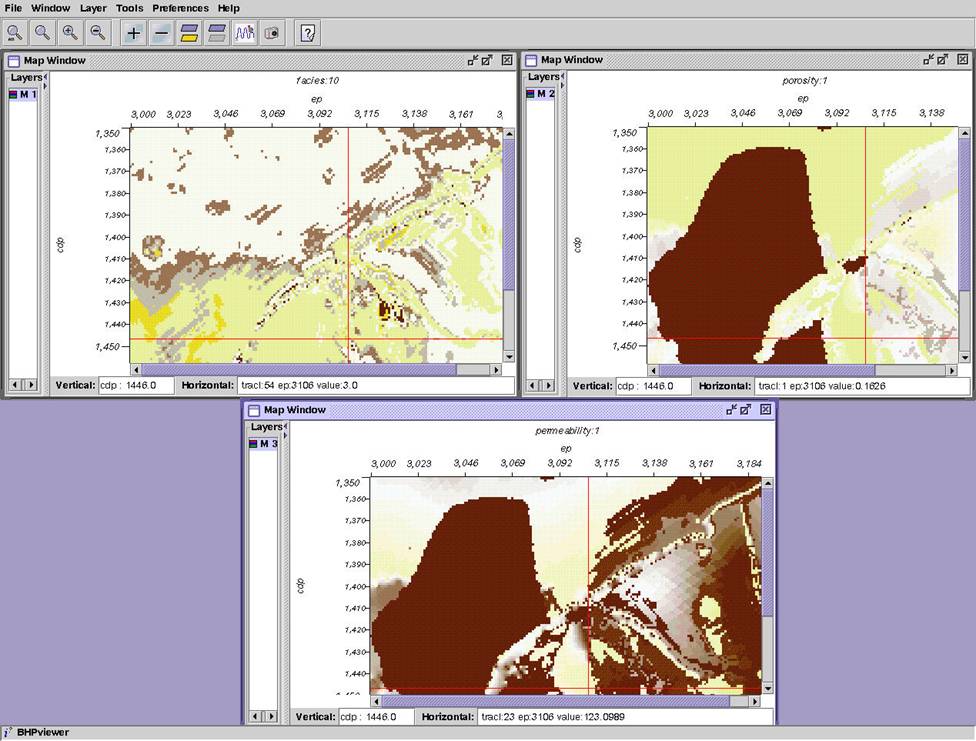Click permeability map horizontal scrollbar left arrow

click(x=377, y=701)
